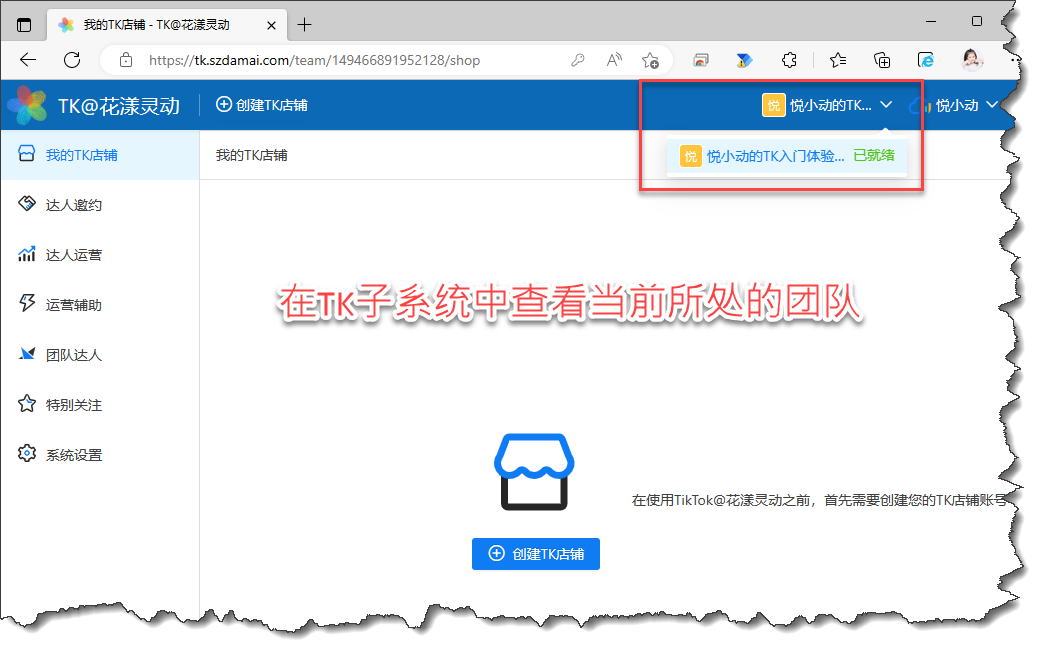
Task: Open a new browser tab
Action: point(305,25)
